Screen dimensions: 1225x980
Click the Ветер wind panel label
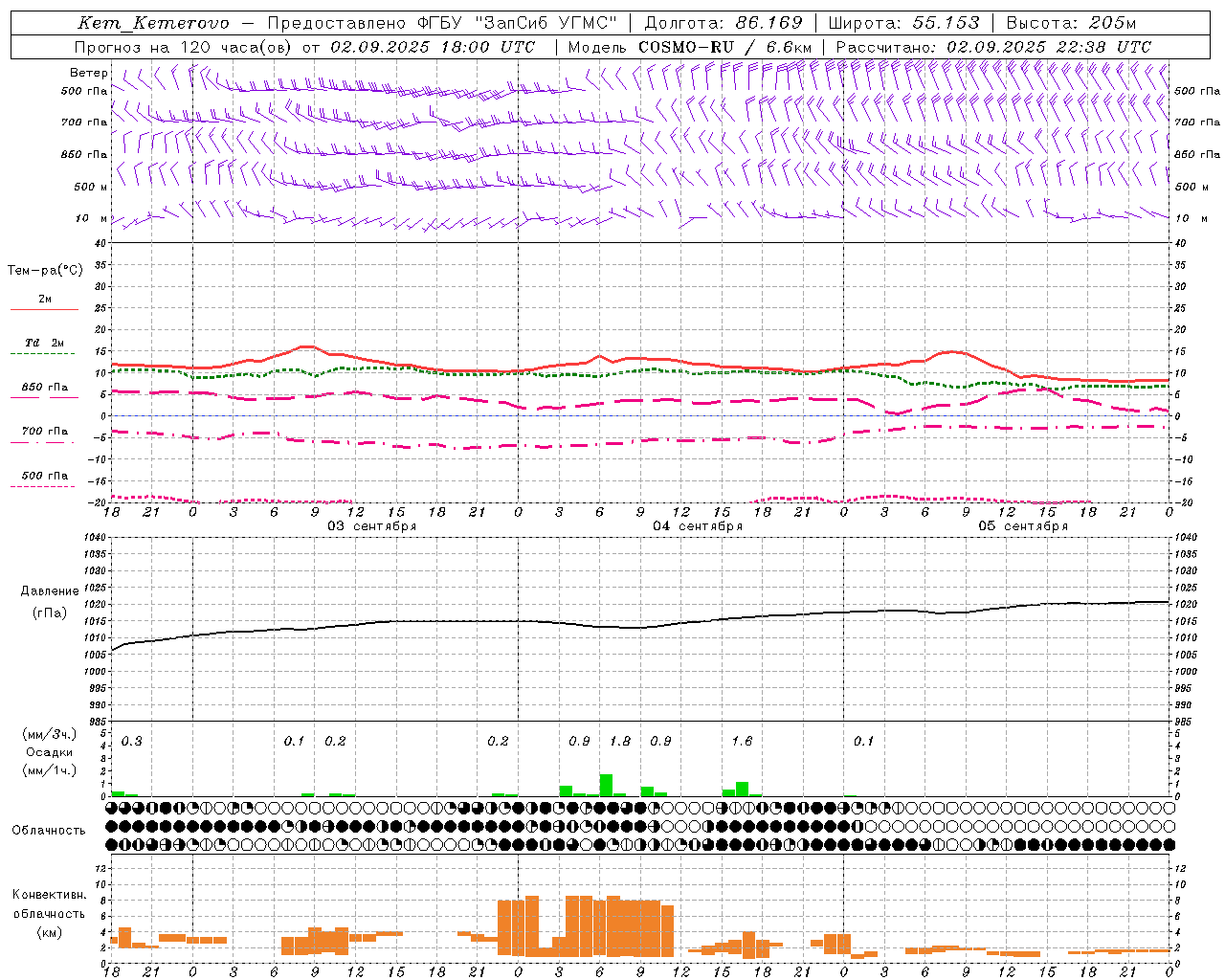click(89, 73)
